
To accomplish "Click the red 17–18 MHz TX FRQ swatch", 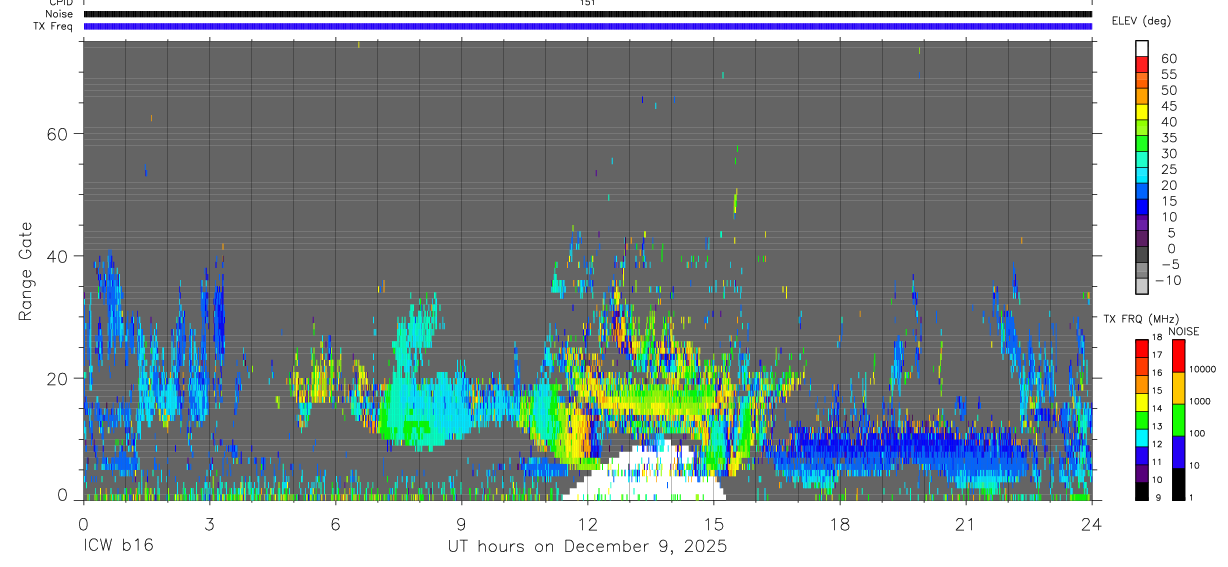I will (1141, 348).
